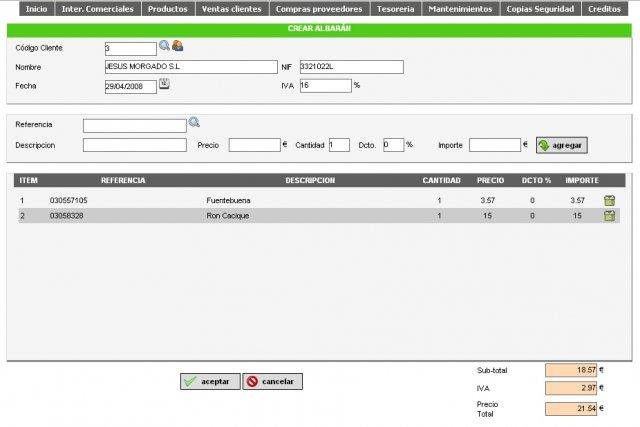Viewport: 640px width, 427px height.
Task: Open the Copias Seguridad menu
Action: click(541, 8)
